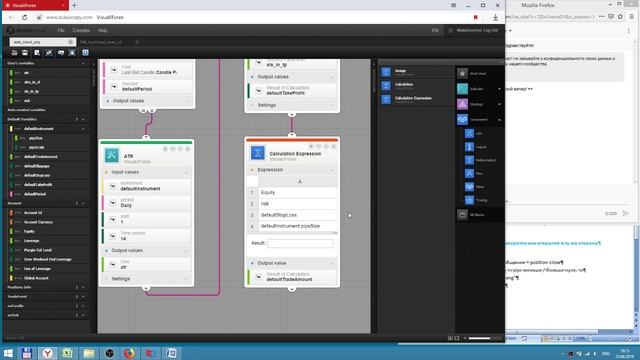Click the zoom slider at canvas bottom
Screen dimensions: 640x360
click(485, 338)
